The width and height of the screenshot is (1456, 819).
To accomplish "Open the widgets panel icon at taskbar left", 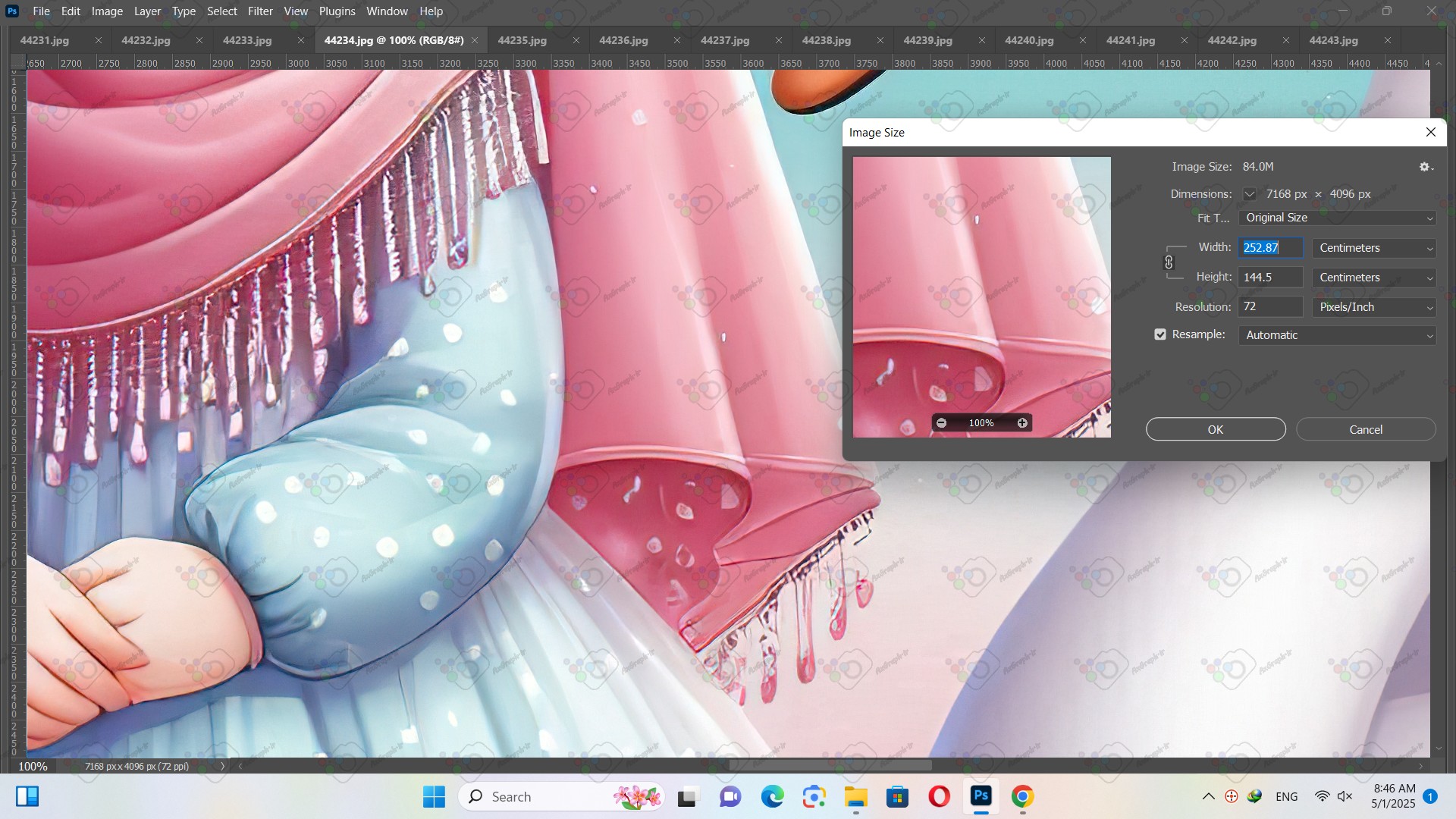I will pos(27,796).
